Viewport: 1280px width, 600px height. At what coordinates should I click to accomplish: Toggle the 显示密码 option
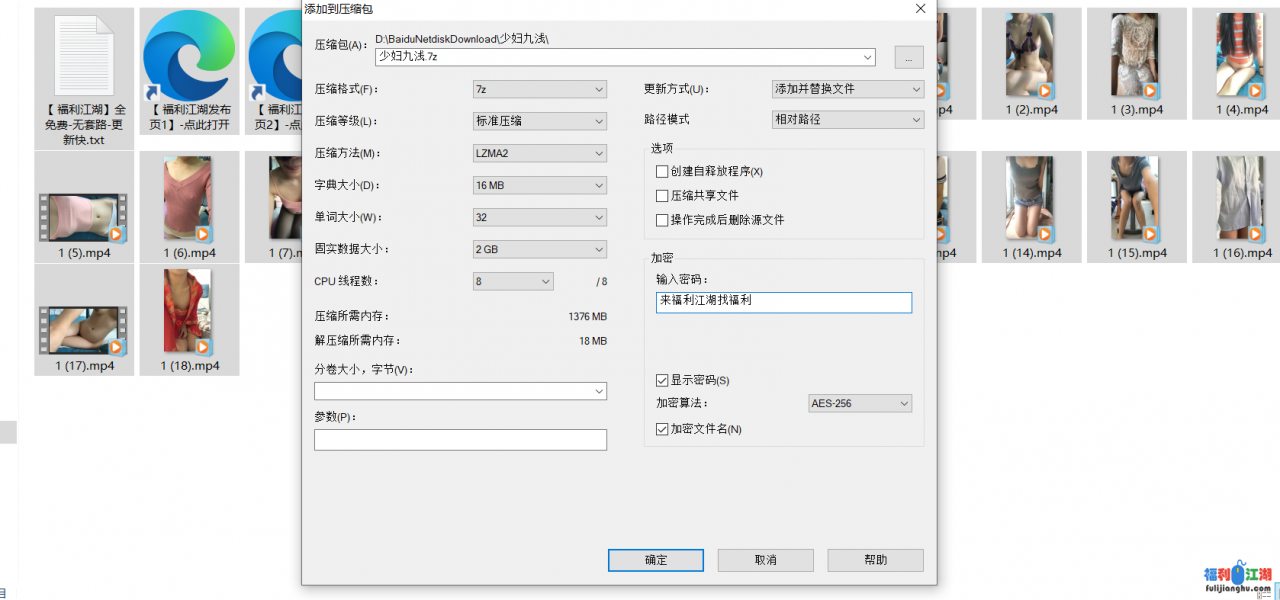click(662, 380)
